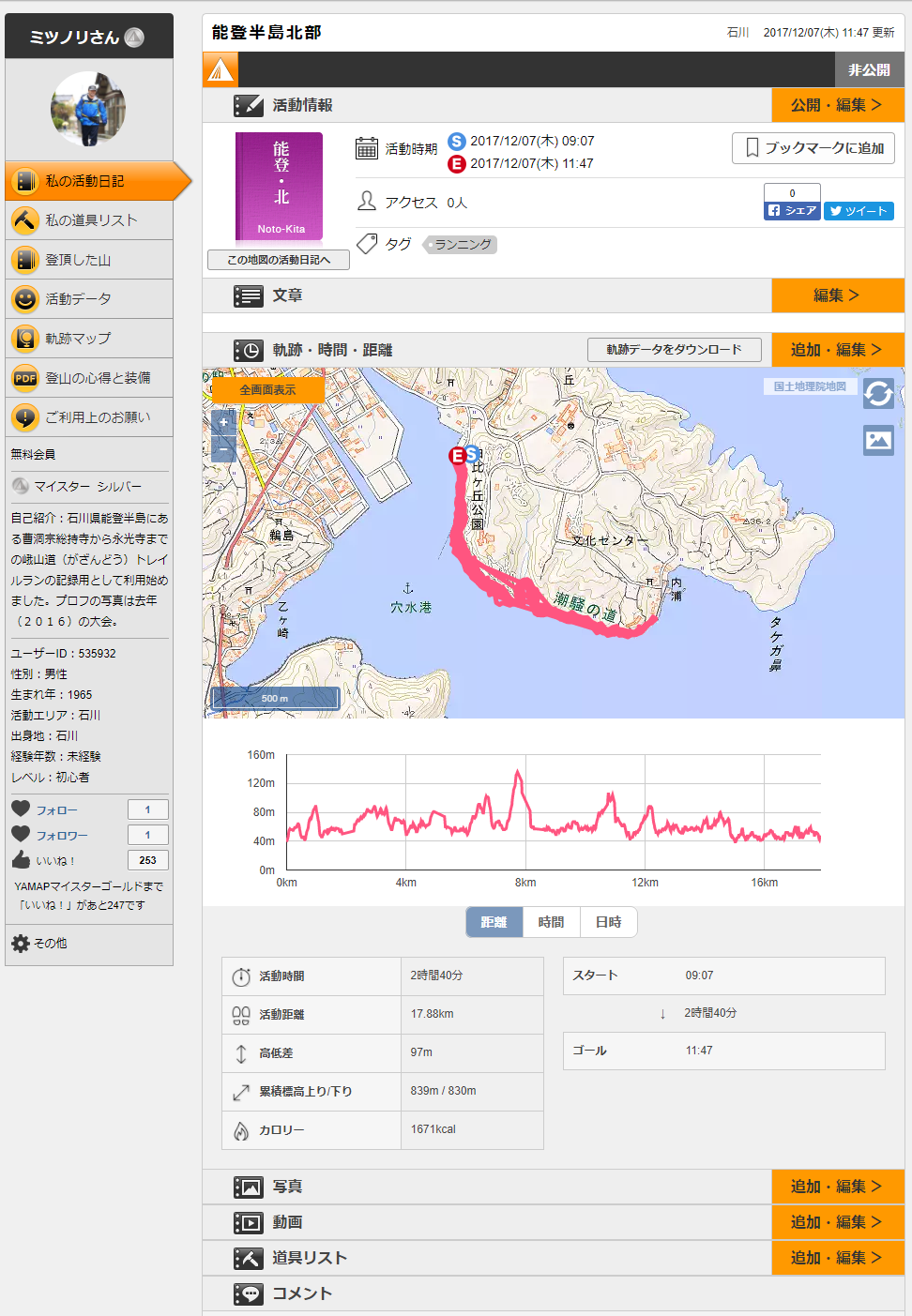Click the map photo display icon

point(878,440)
